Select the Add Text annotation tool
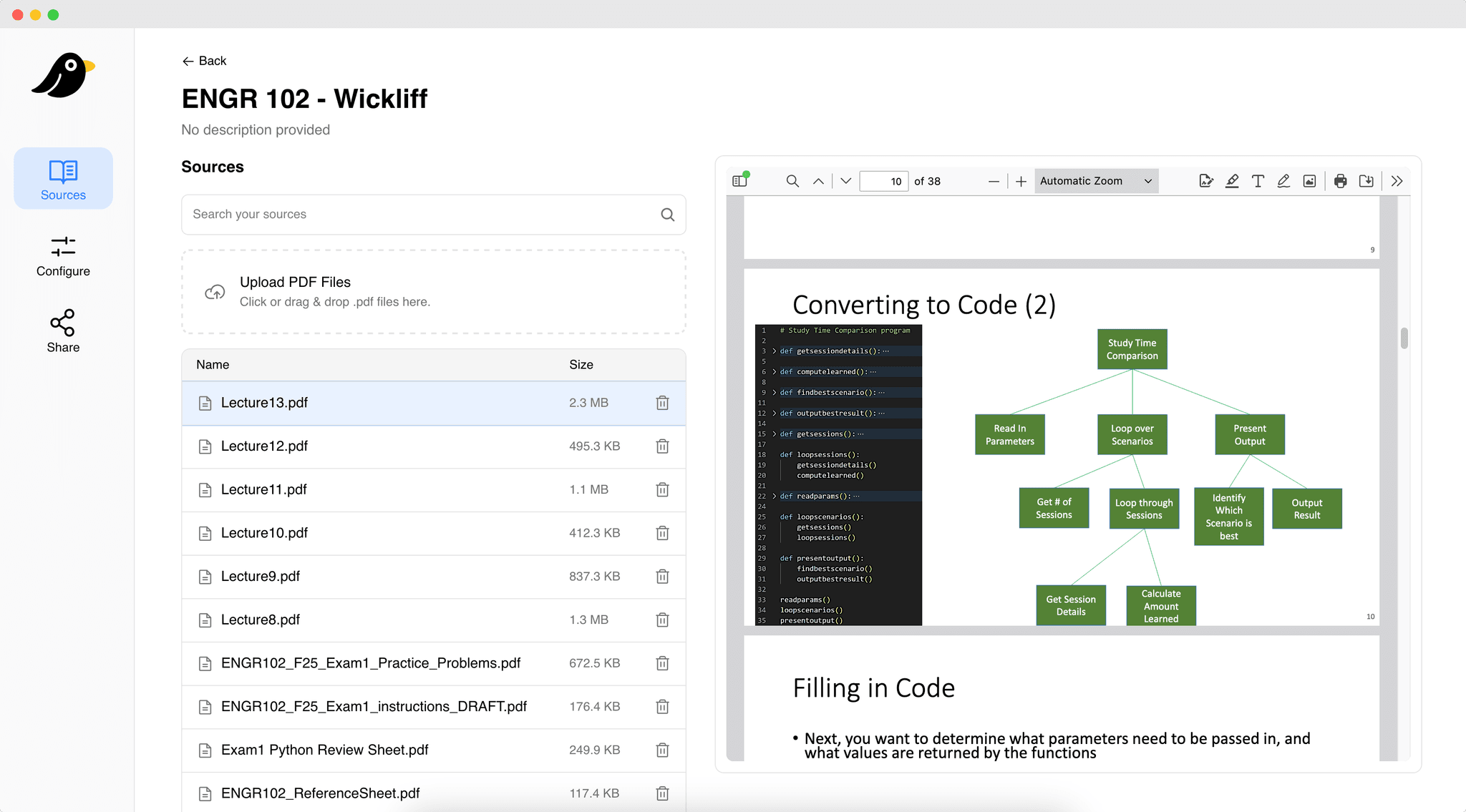 (x=1257, y=181)
